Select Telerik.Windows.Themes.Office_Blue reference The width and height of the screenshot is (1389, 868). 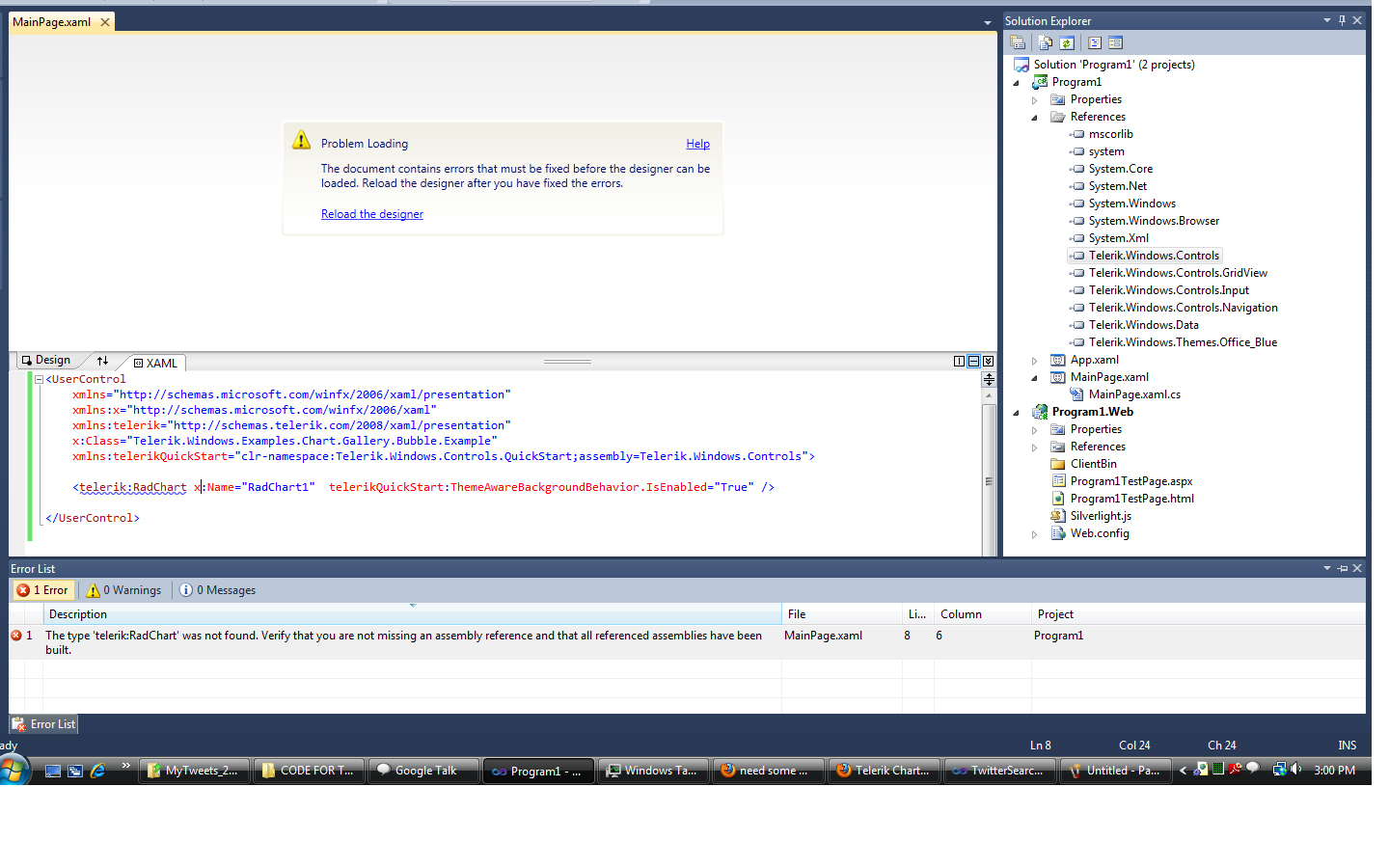click(x=1183, y=342)
